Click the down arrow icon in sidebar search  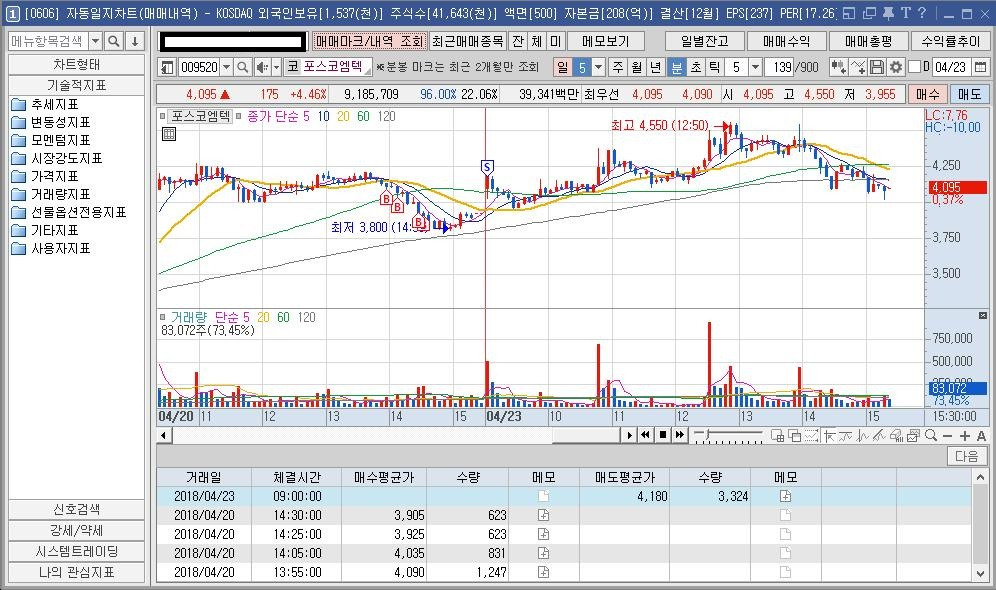(x=135, y=41)
